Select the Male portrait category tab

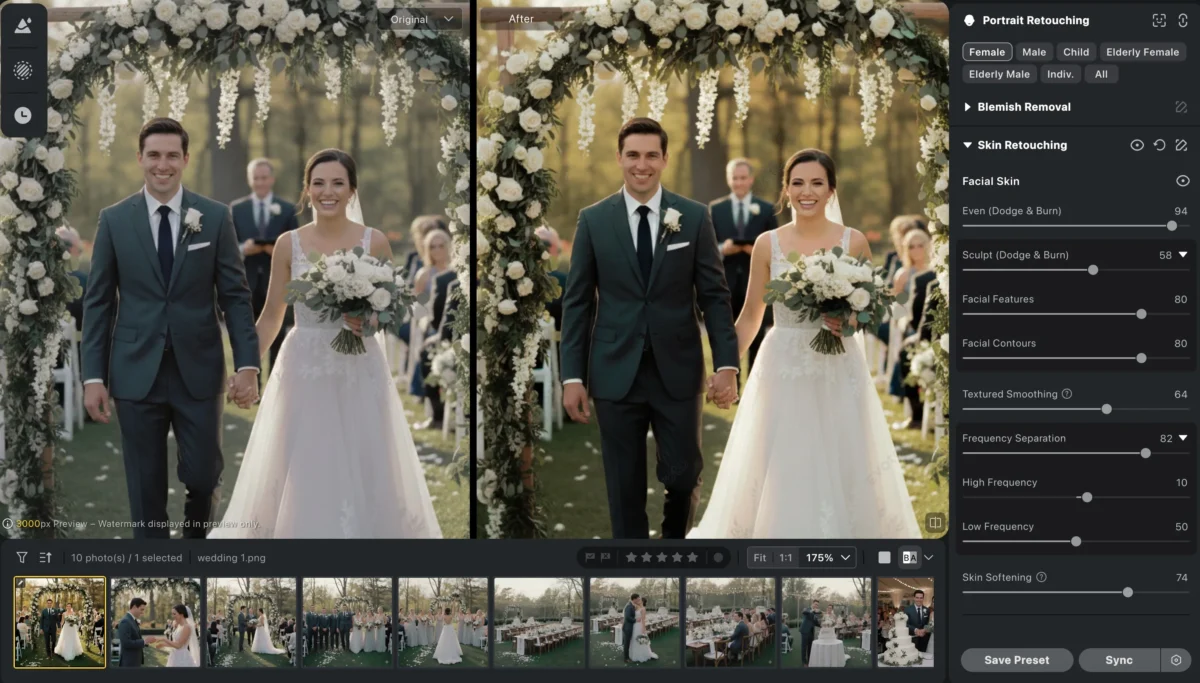[x=1034, y=52]
